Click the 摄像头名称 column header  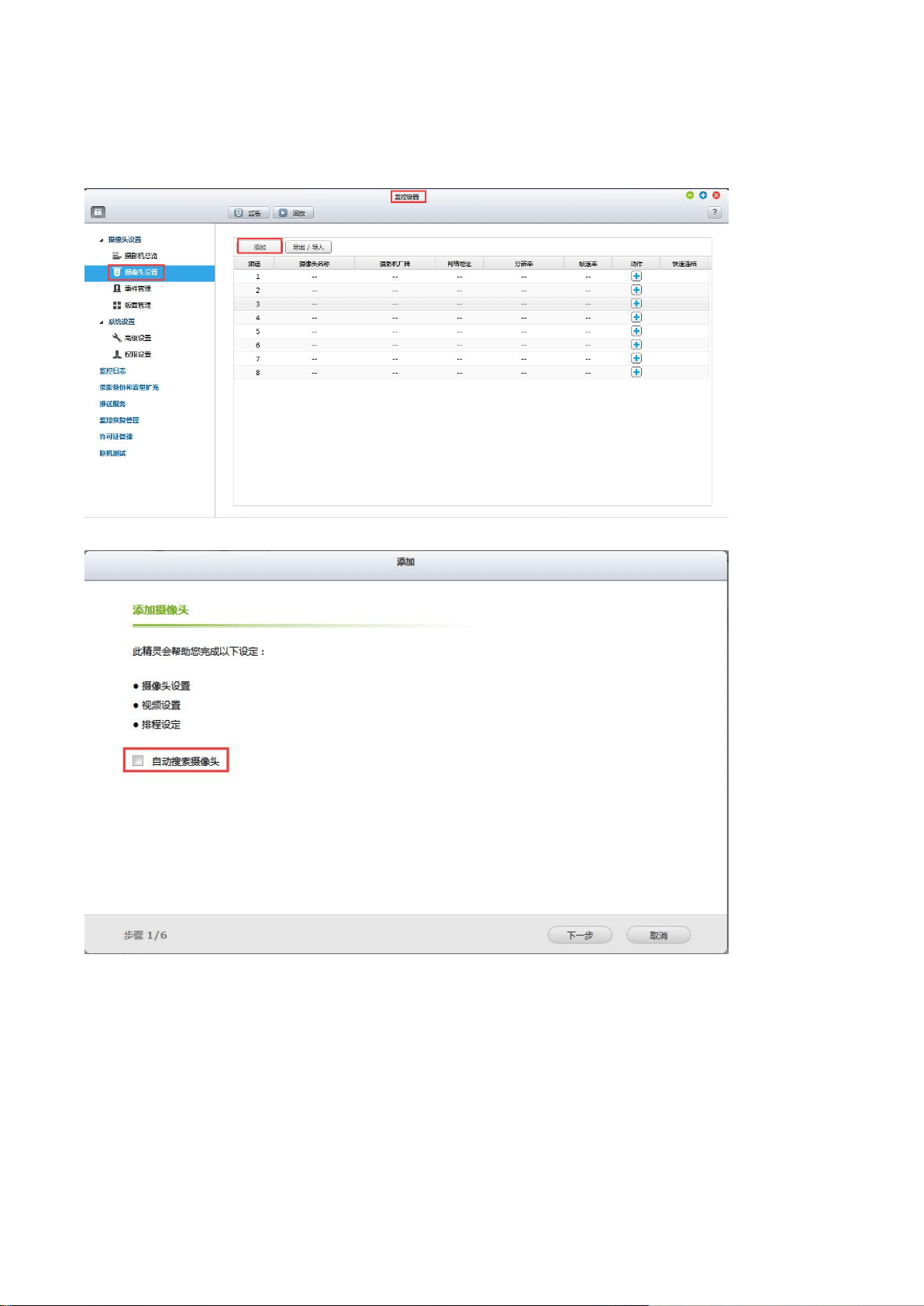pyautogui.click(x=314, y=264)
